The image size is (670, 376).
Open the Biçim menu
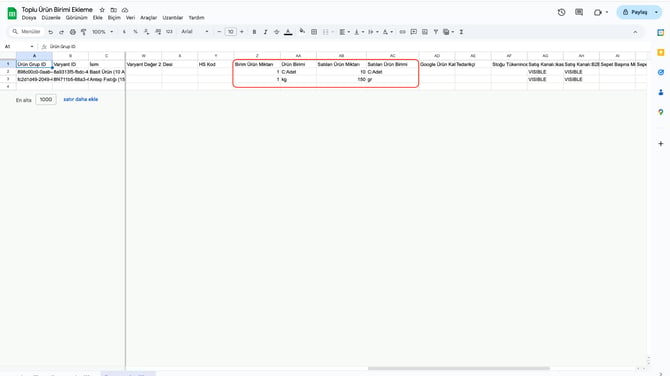click(x=114, y=18)
